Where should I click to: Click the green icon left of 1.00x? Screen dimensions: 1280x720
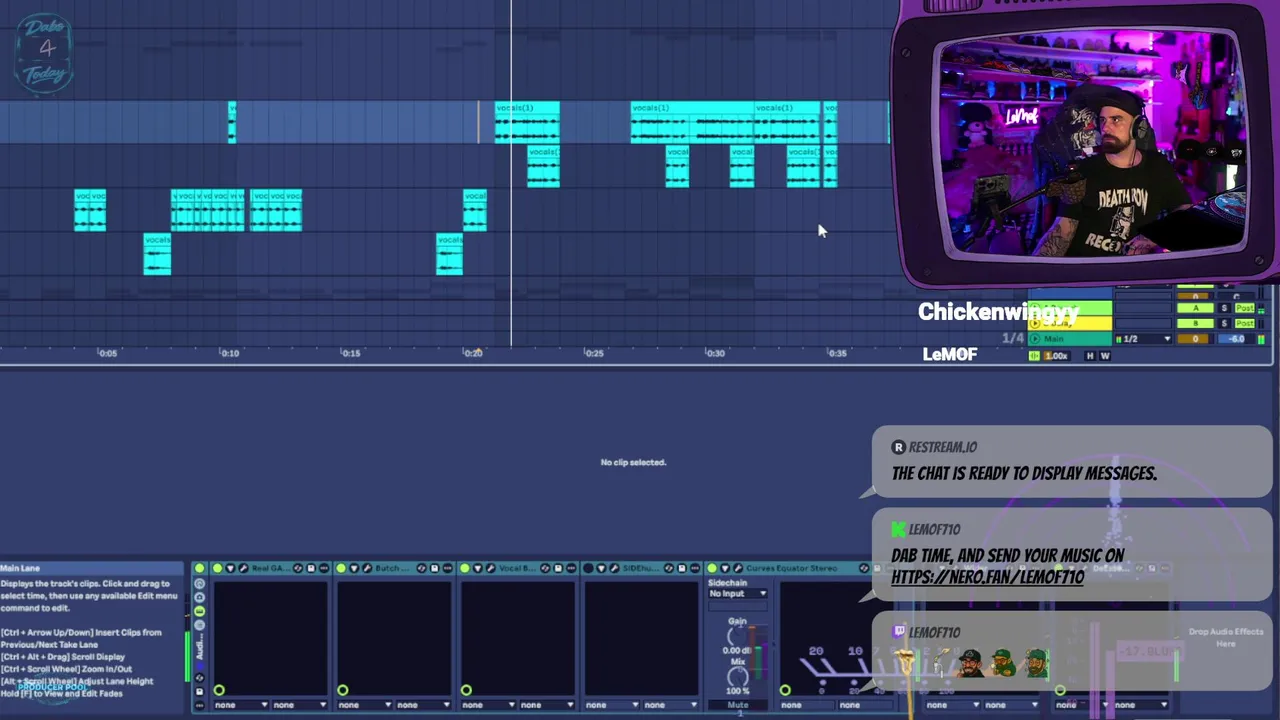pyautogui.click(x=1034, y=356)
